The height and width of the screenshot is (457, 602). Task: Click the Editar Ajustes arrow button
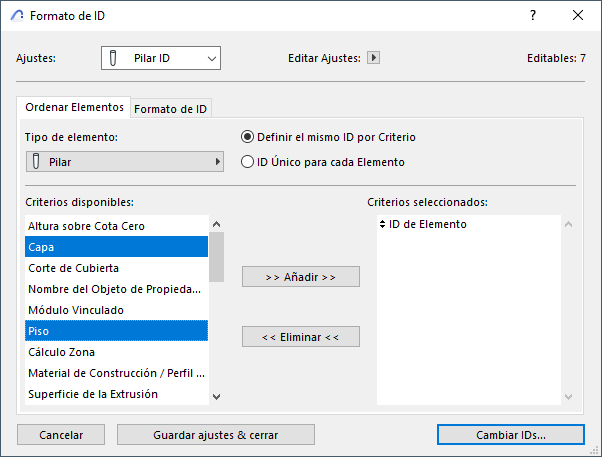(374, 58)
